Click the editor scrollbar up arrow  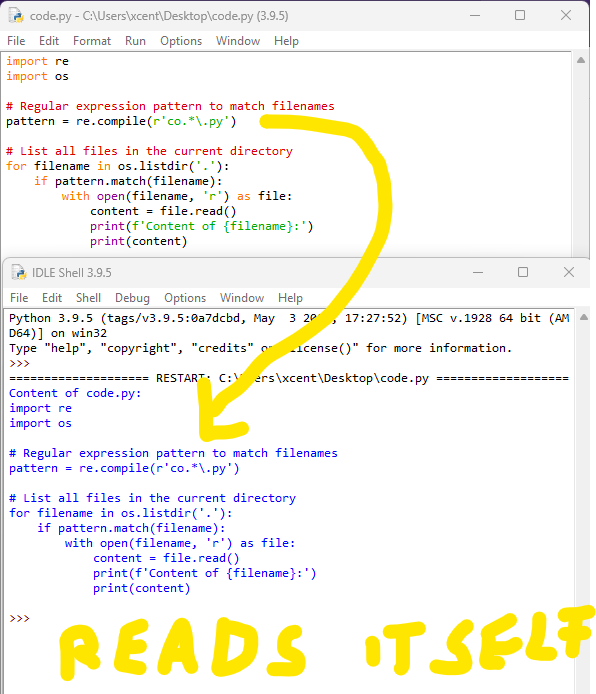coord(581,60)
